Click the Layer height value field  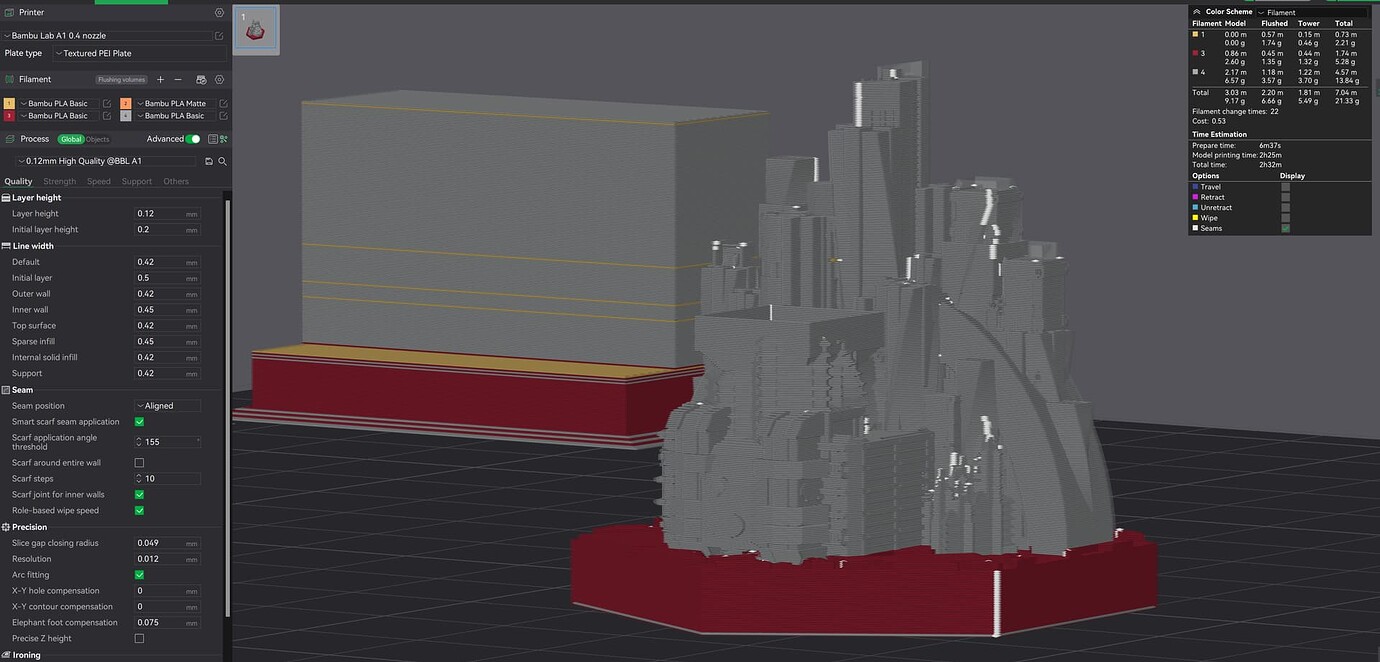[168, 214]
